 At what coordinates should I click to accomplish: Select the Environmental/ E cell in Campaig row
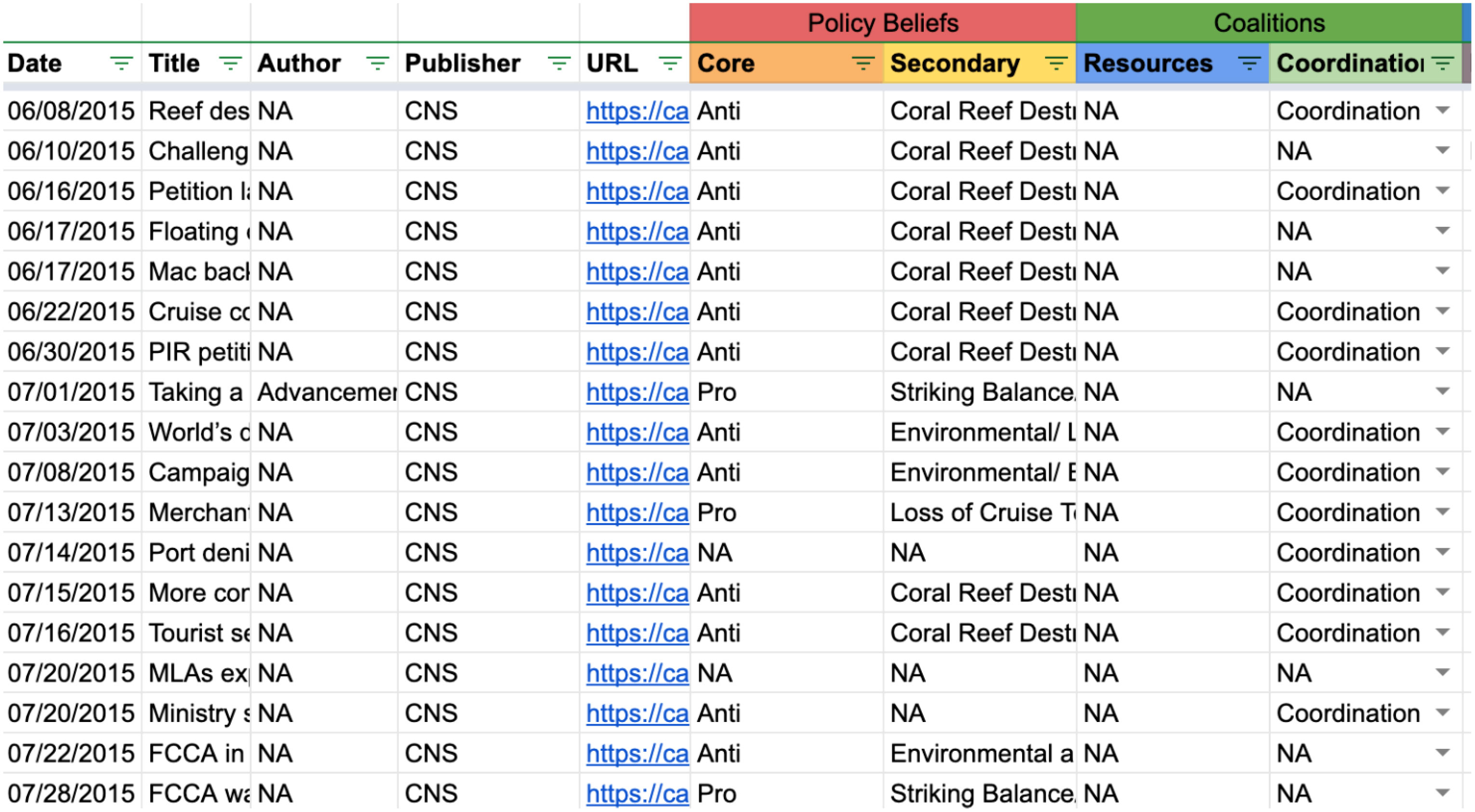click(x=979, y=472)
